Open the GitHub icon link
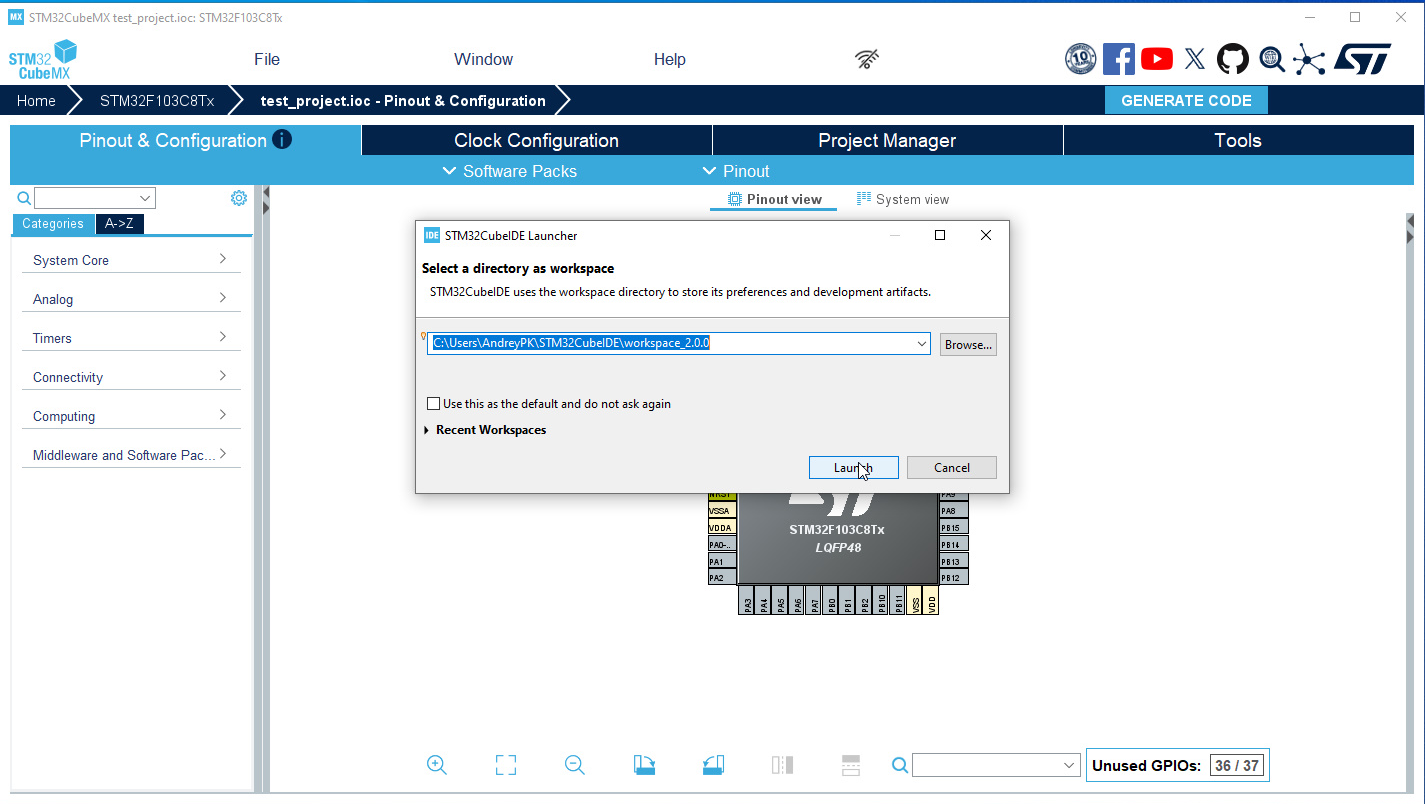The height and width of the screenshot is (804, 1425). pyautogui.click(x=1233, y=59)
